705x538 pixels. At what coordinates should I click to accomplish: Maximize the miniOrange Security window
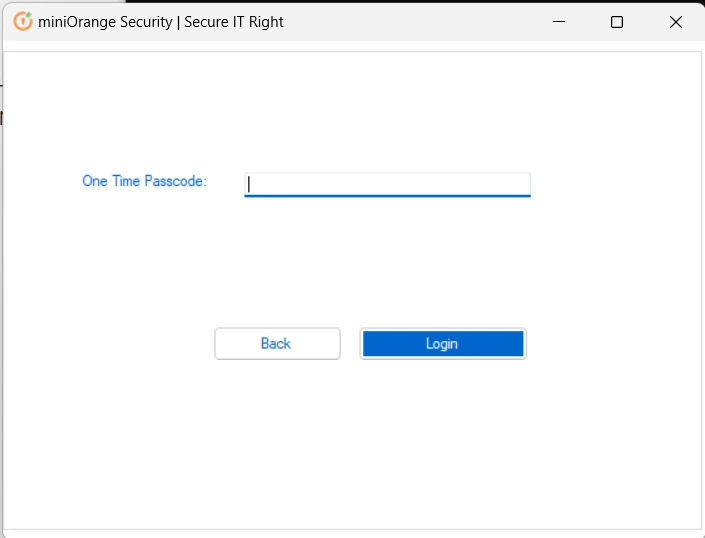[x=617, y=22]
